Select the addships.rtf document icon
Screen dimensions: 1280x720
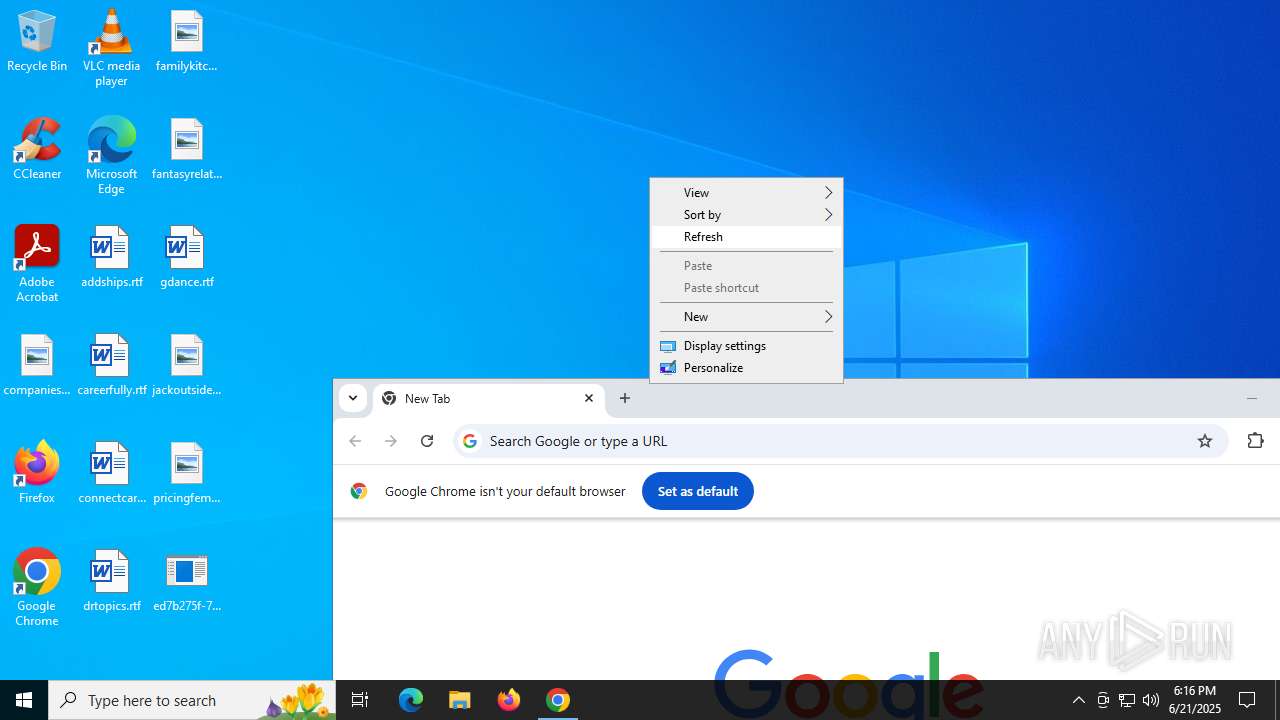pyautogui.click(x=111, y=258)
